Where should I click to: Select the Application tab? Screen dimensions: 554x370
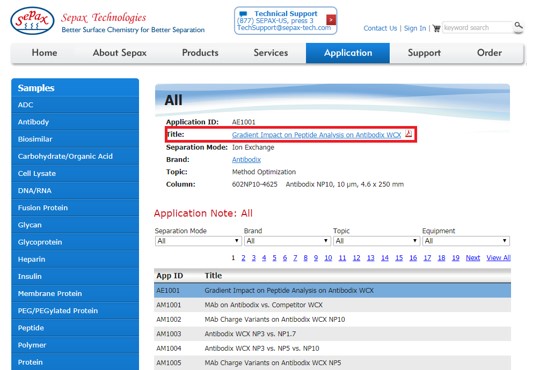(348, 53)
